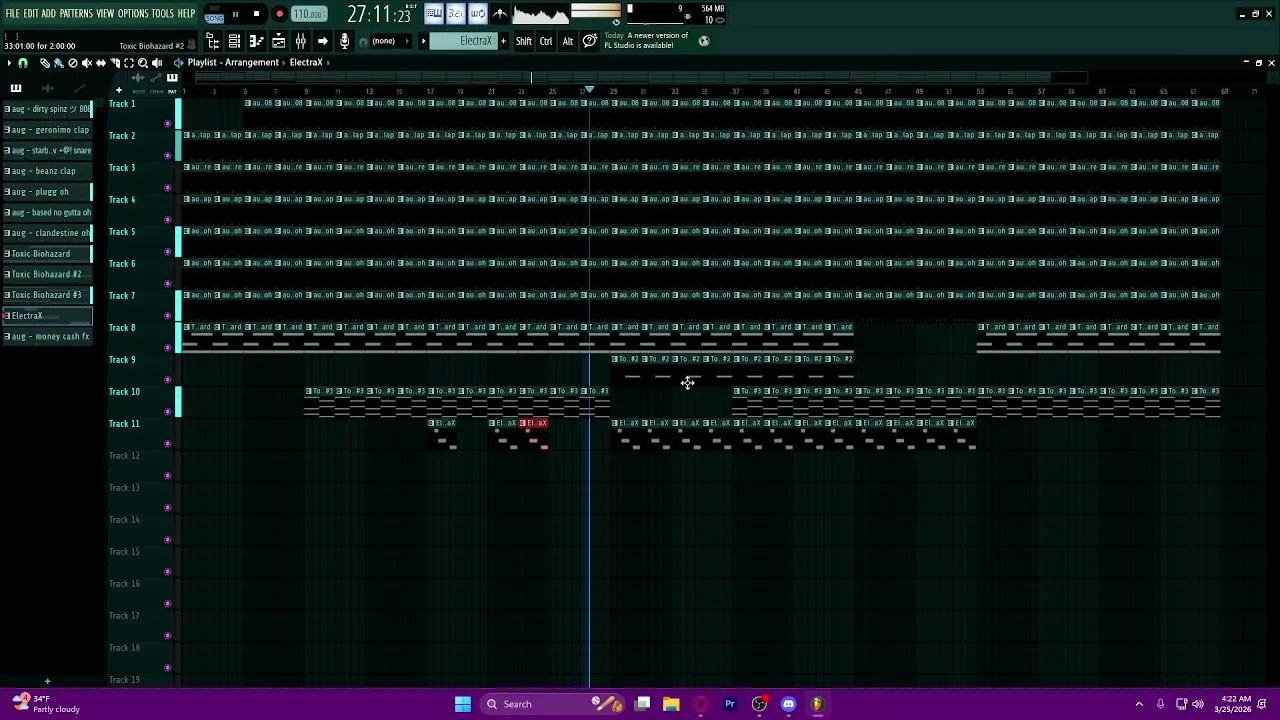This screenshot has height=720, width=1280.
Task: Open the Mixer from toolbar
Action: coord(300,41)
